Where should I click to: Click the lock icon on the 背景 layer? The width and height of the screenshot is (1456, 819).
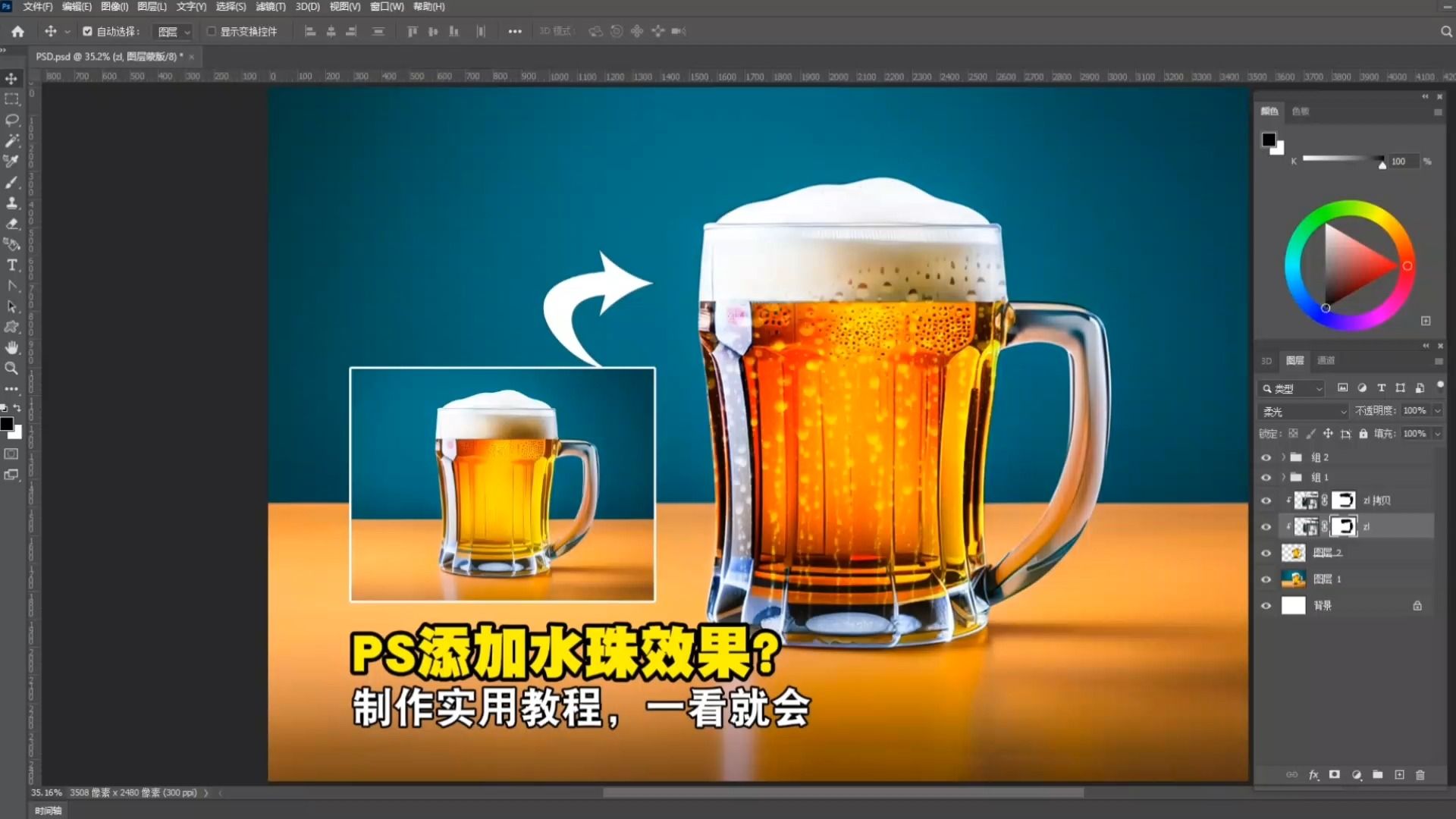click(1417, 605)
